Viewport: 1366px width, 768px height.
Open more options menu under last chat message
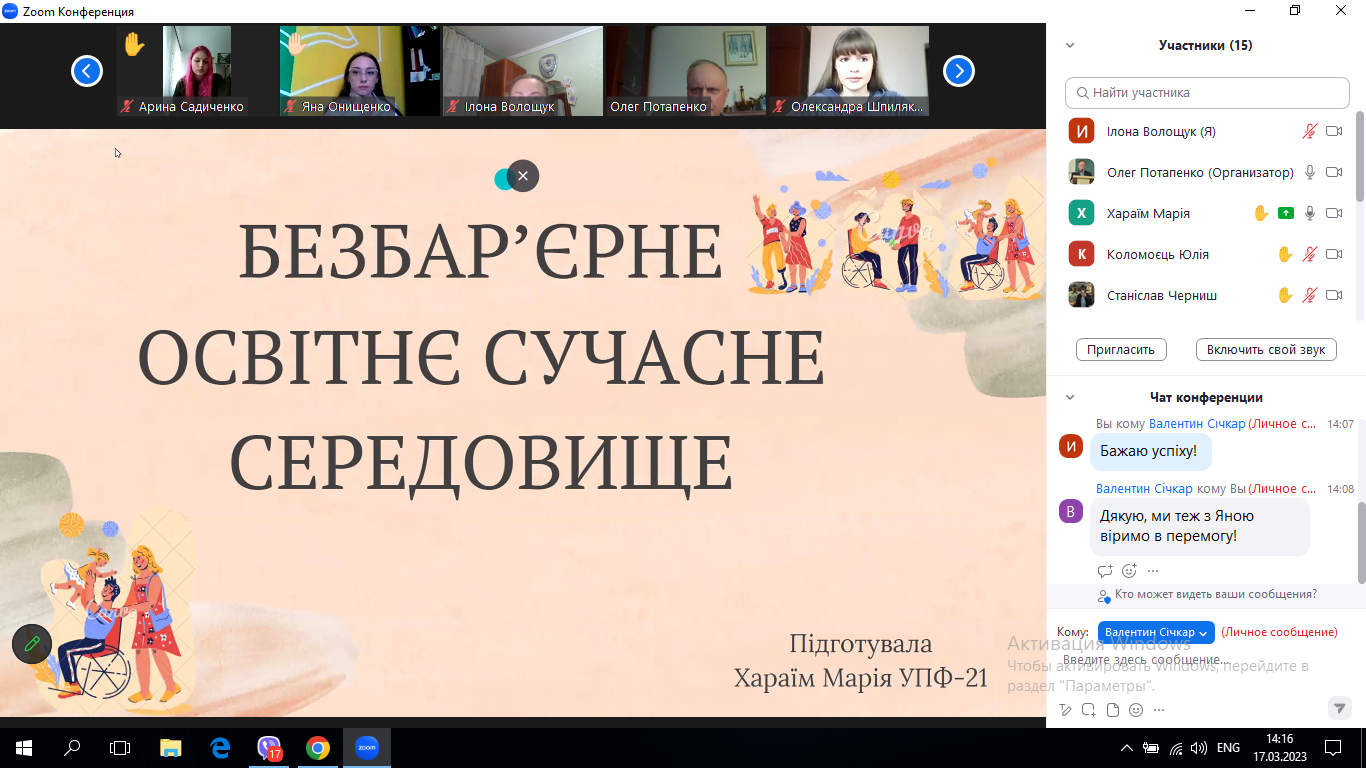pos(1153,571)
